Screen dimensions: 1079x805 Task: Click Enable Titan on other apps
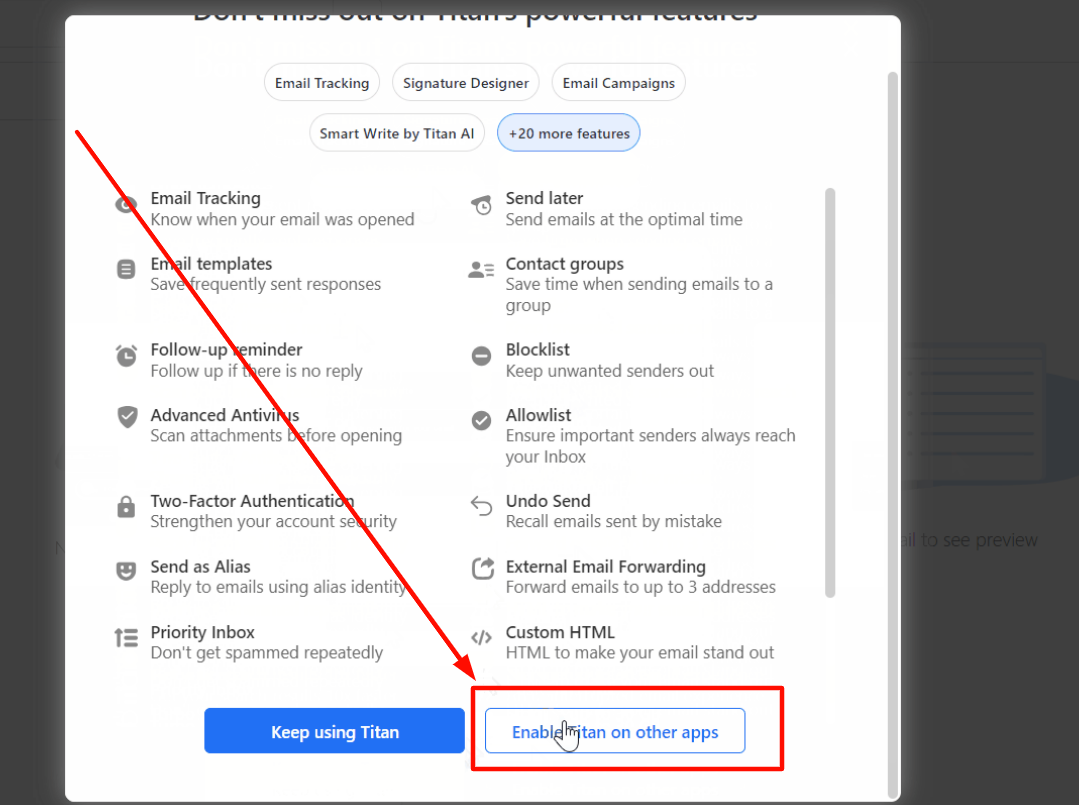pos(615,731)
